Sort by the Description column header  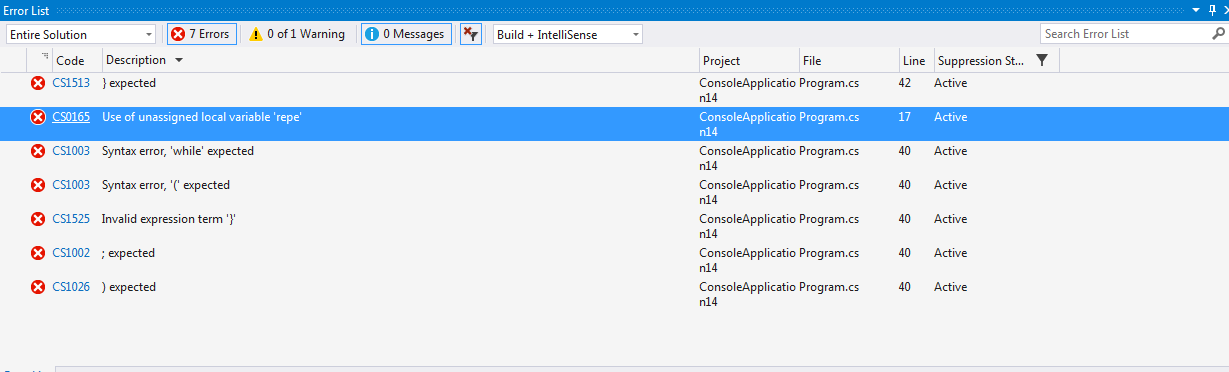136,60
